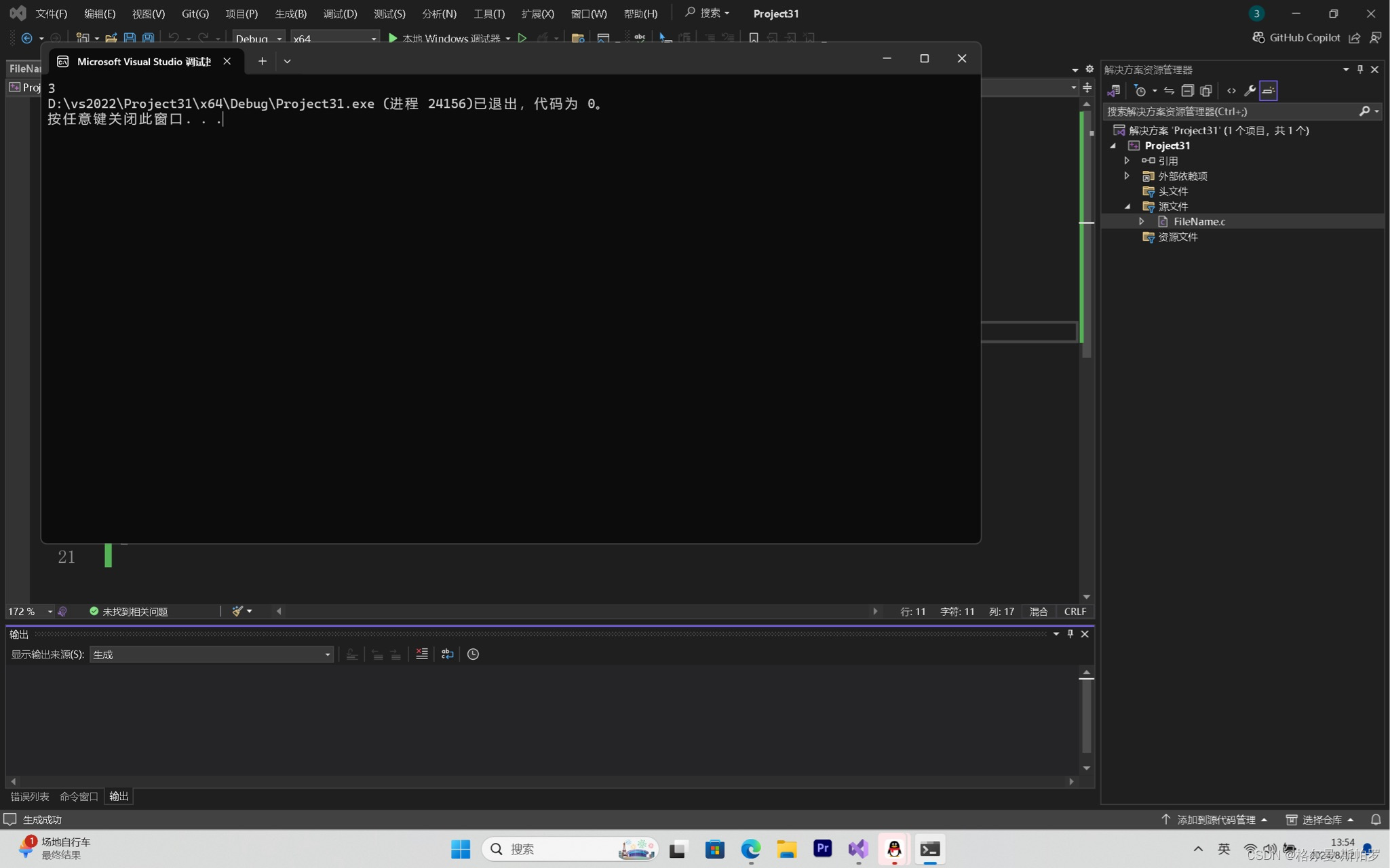Open the 文件(F) menu
Image resolution: width=1390 pixels, height=868 pixels.
coord(51,14)
